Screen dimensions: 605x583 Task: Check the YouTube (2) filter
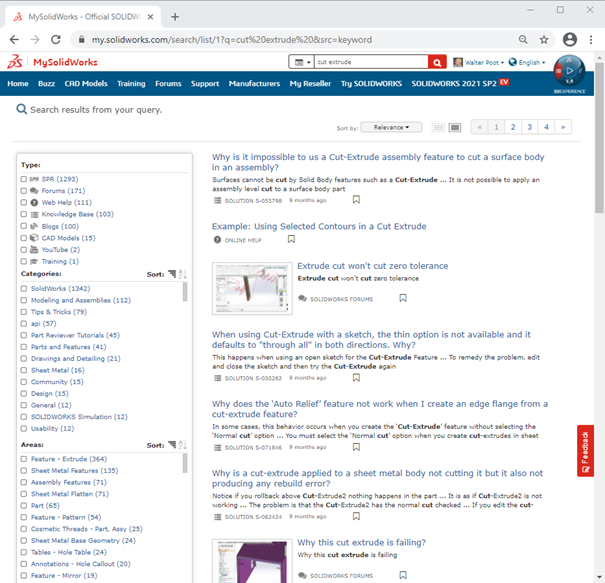[24, 250]
